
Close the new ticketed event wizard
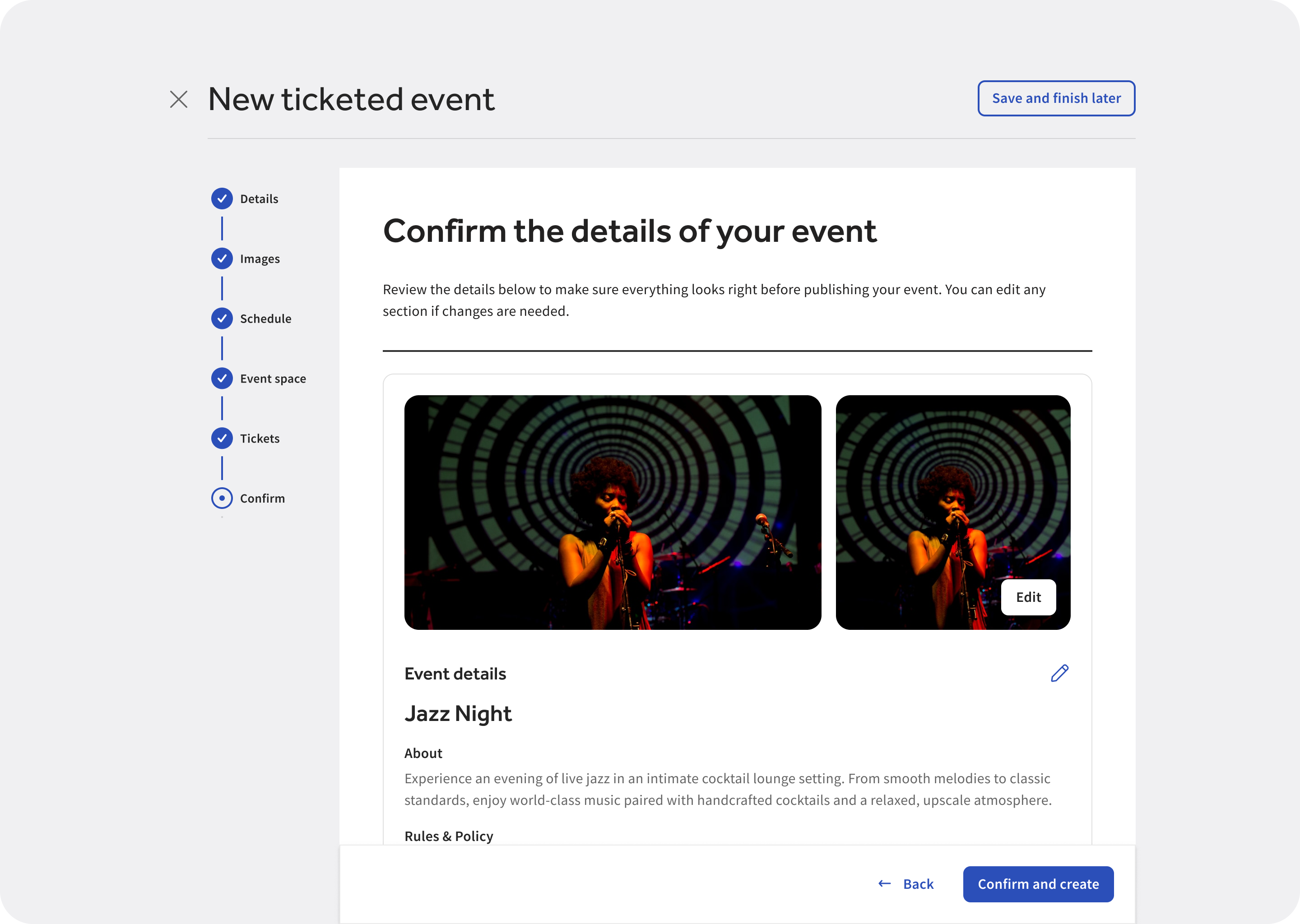point(179,99)
